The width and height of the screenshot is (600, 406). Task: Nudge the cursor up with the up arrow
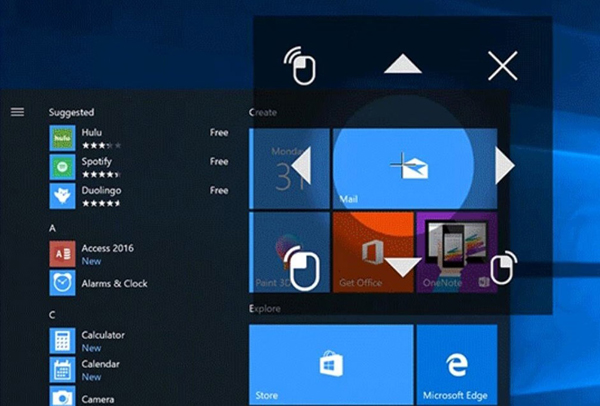[403, 65]
